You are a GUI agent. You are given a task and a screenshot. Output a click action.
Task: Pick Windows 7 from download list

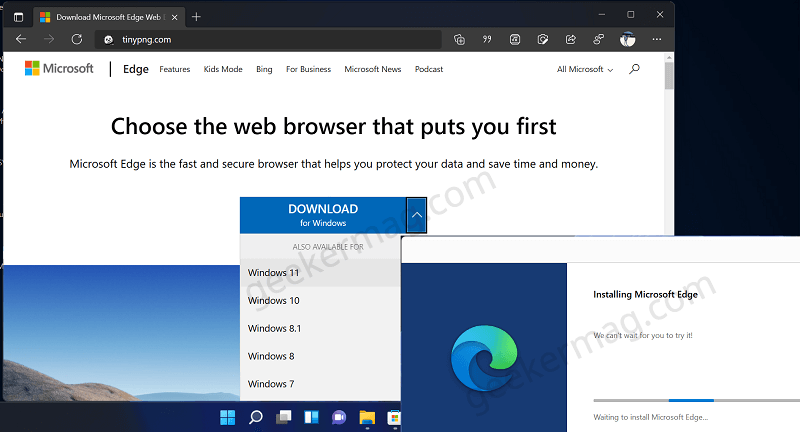coord(320,384)
